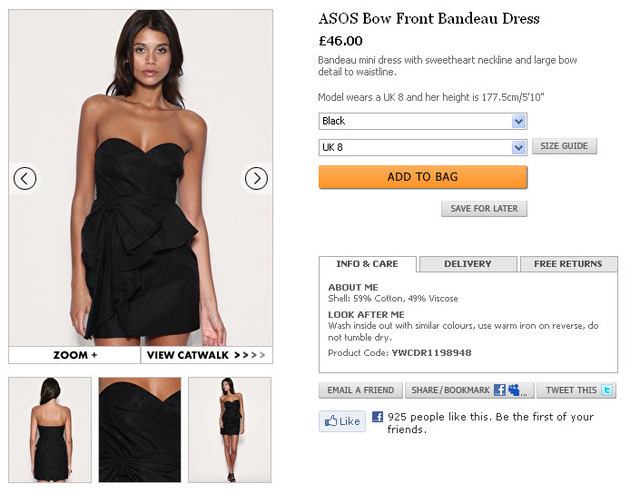
Task: Click the Twitter bird icon
Action: (x=607, y=390)
